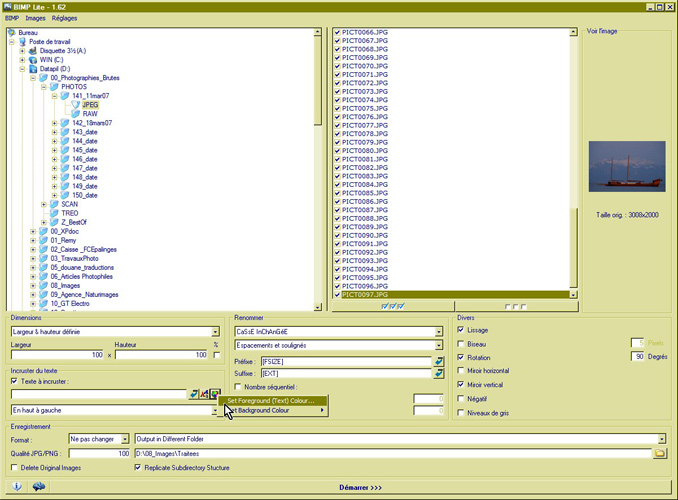The height and width of the screenshot is (500, 678).
Task: Choose Set Foreground (Text) Colour menu entry
Action: pyautogui.click(x=270, y=400)
